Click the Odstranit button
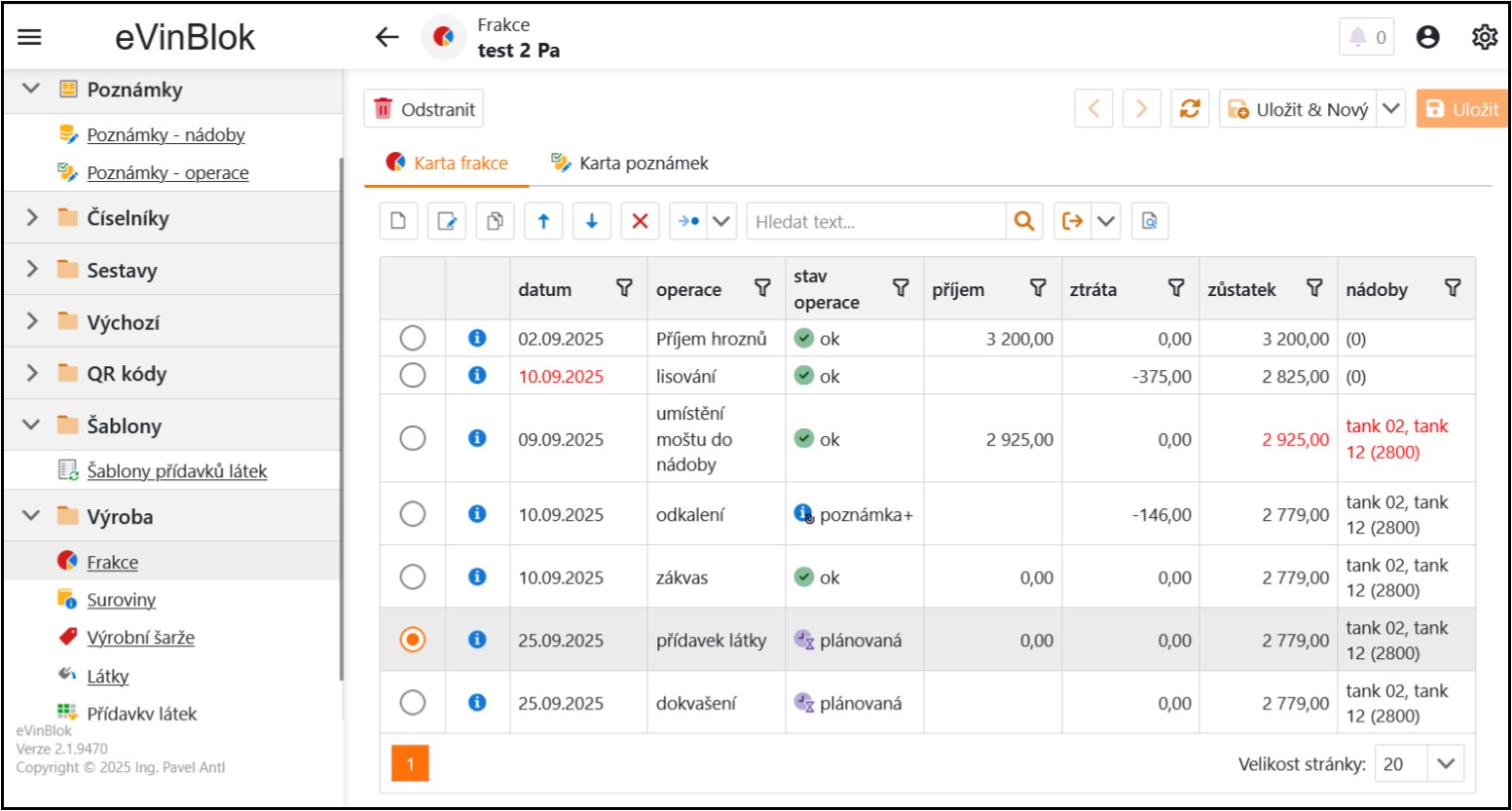Image resolution: width=1512 pixels, height=811 pixels. coord(424,109)
